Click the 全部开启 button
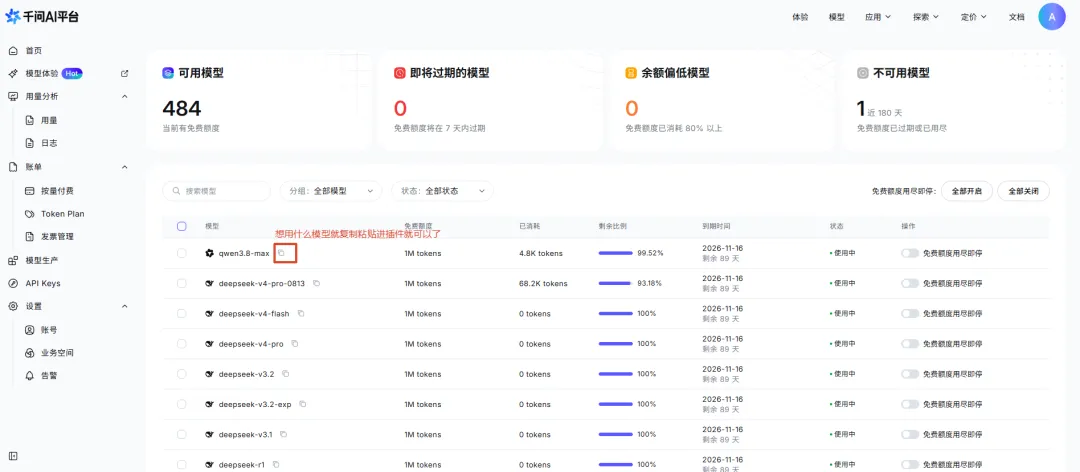The height and width of the screenshot is (472, 1080). pyautogui.click(x=966, y=191)
